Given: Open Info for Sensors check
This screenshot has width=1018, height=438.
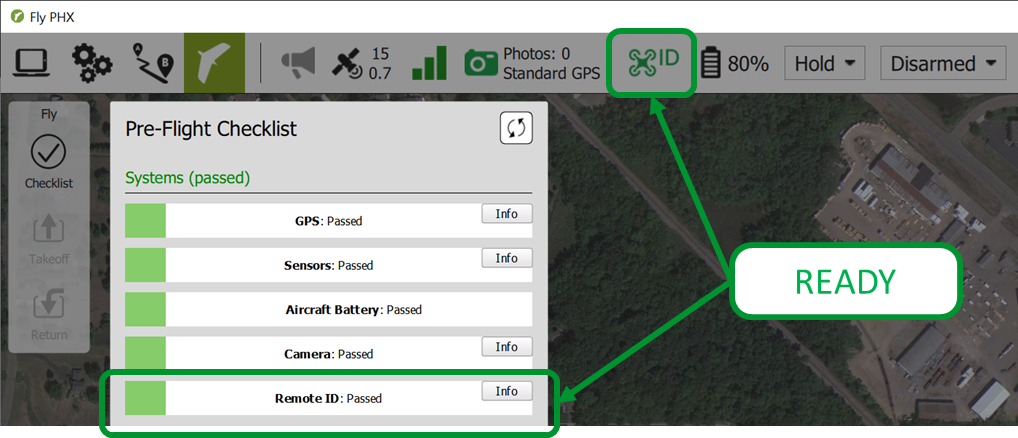Looking at the screenshot, I should pyautogui.click(x=506, y=258).
